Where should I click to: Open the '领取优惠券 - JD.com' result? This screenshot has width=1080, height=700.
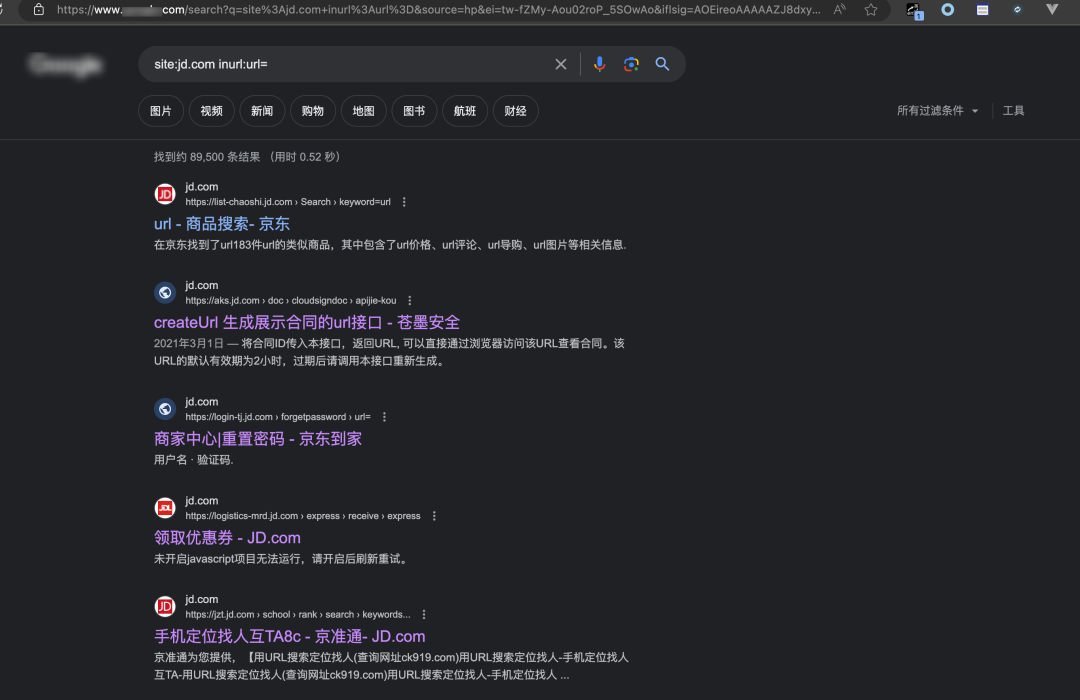pos(227,538)
